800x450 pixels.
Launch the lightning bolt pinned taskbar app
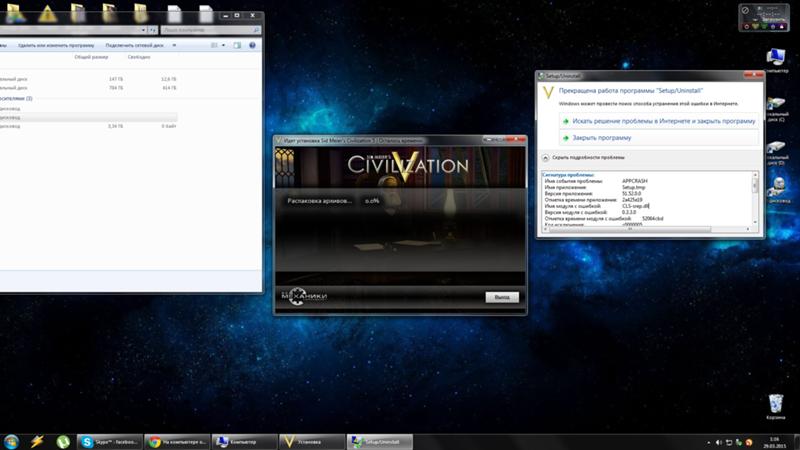[37, 442]
